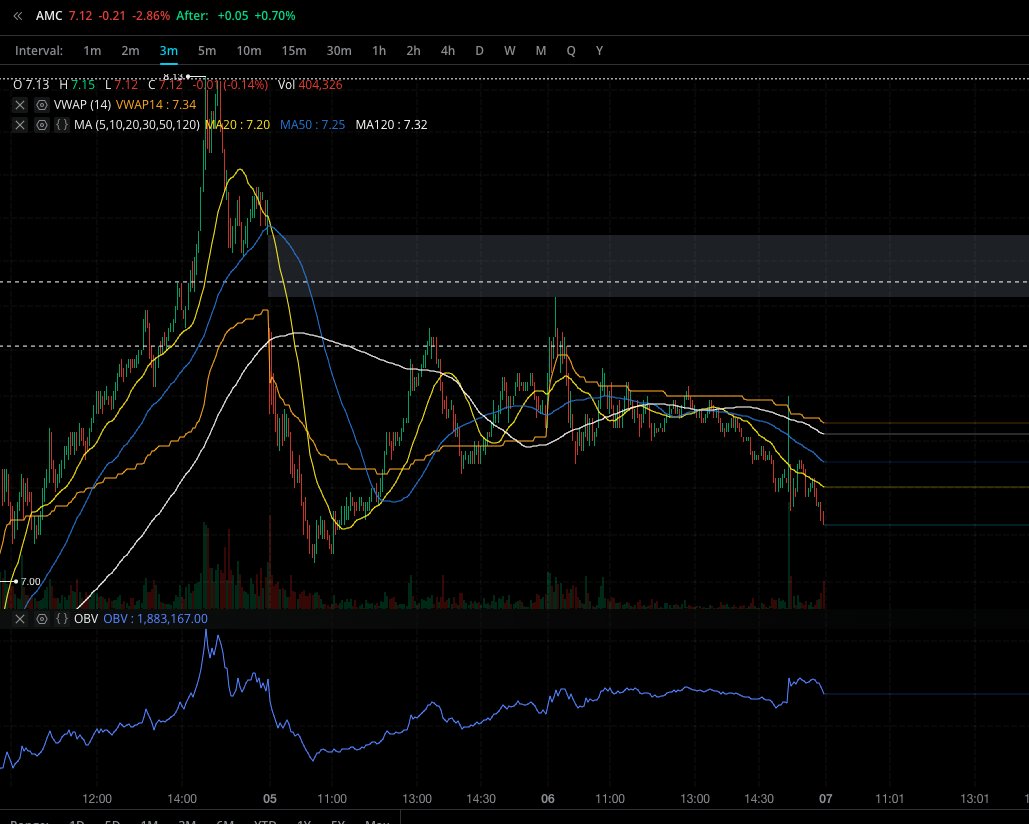Switch to the 30m interval
1029x824 pixels.
339,51
